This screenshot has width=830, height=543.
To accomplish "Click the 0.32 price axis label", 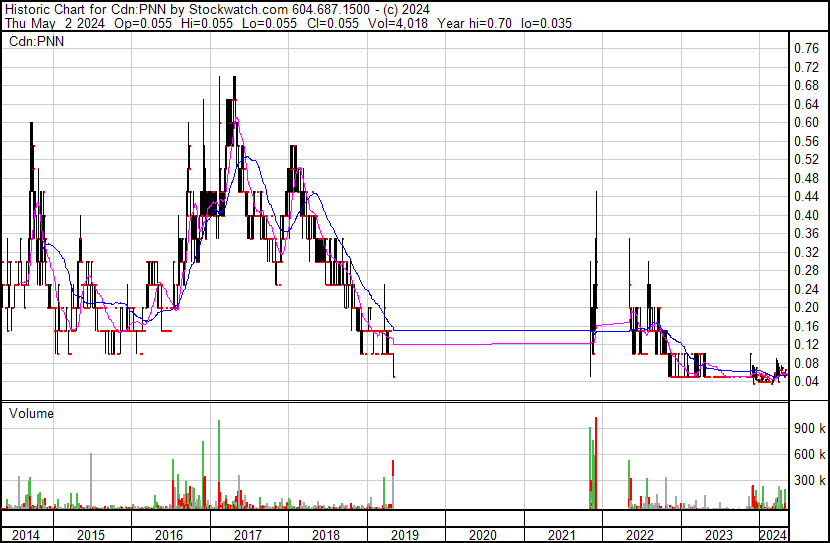I will pos(806,252).
